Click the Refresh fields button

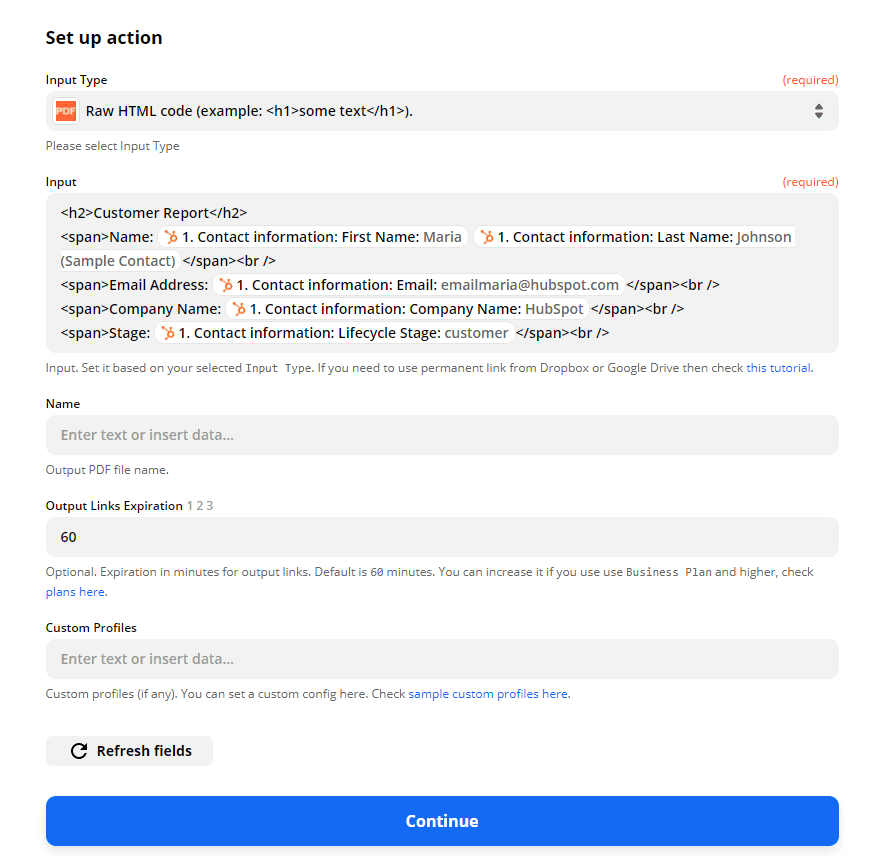pos(129,751)
